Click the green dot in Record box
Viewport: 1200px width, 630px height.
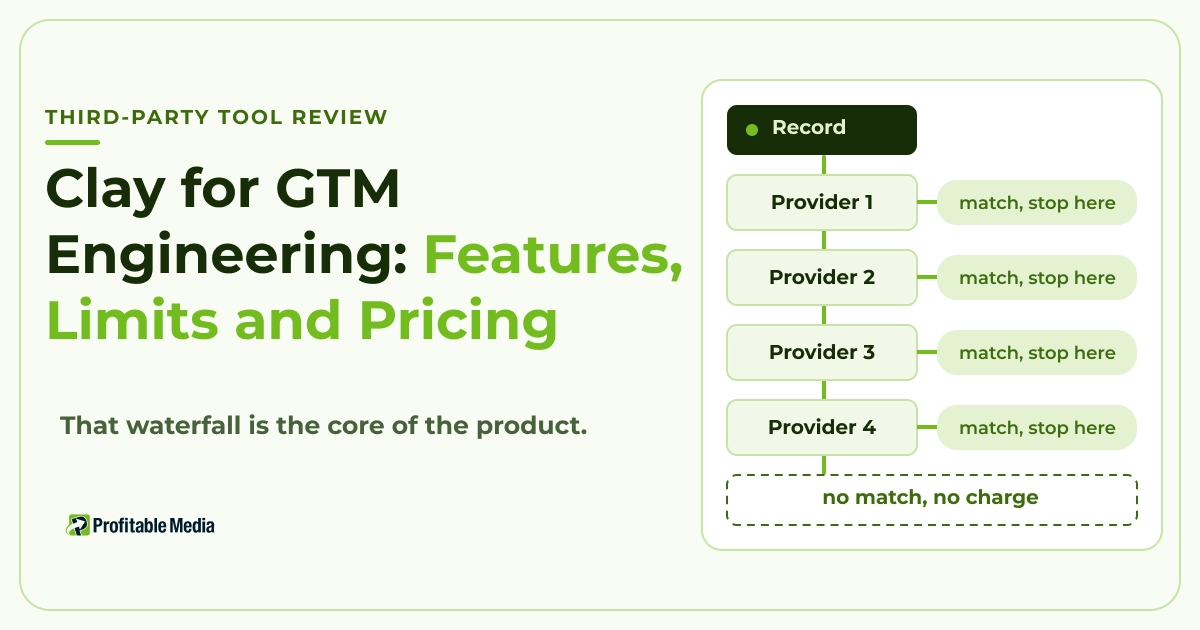[752, 130]
